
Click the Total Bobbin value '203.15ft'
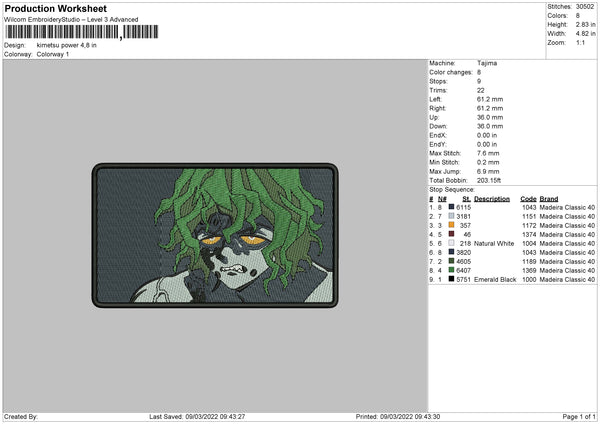489,180
